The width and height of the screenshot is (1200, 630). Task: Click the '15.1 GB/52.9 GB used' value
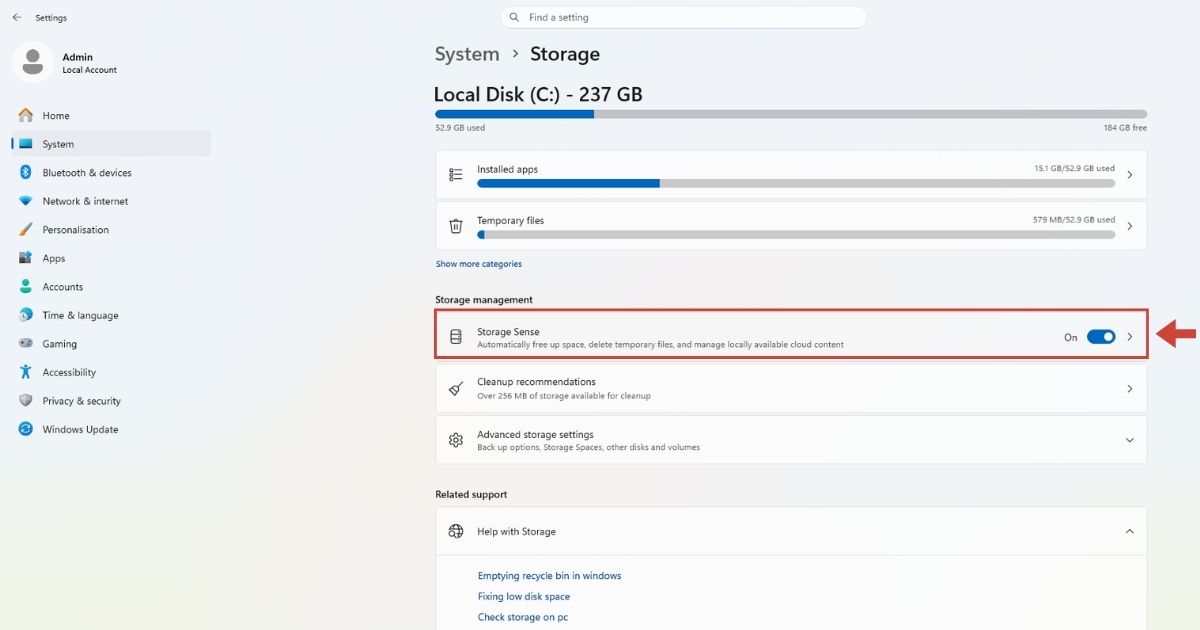point(1074,169)
